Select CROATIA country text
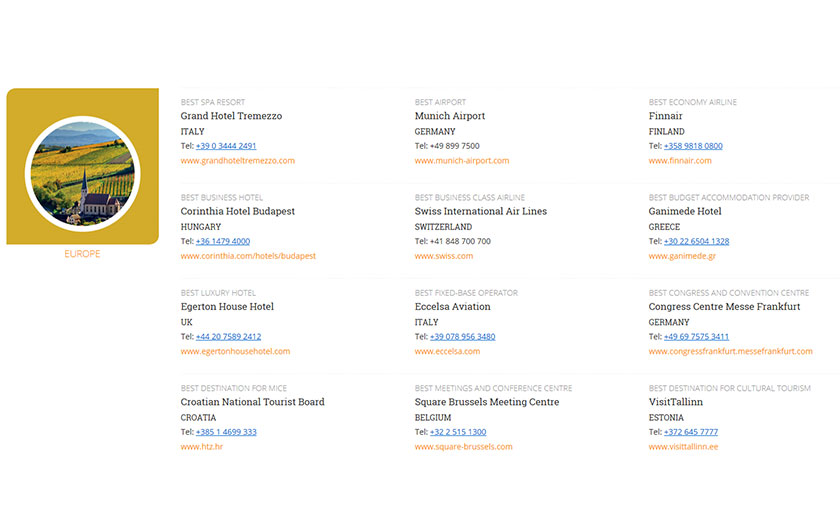Viewport: 840px width, 525px height. coord(198,418)
